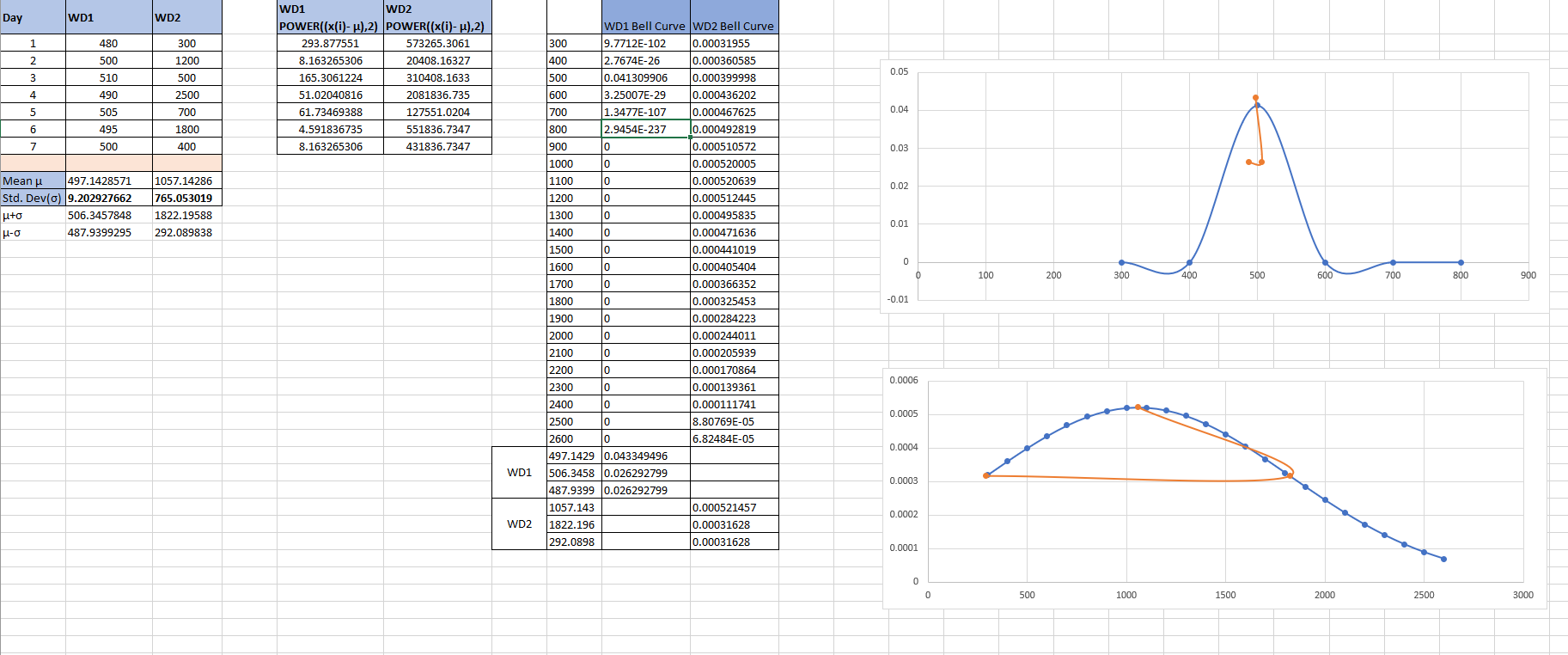
Task: Click the merged WD1 label beside 506.3458
Action: pos(519,473)
